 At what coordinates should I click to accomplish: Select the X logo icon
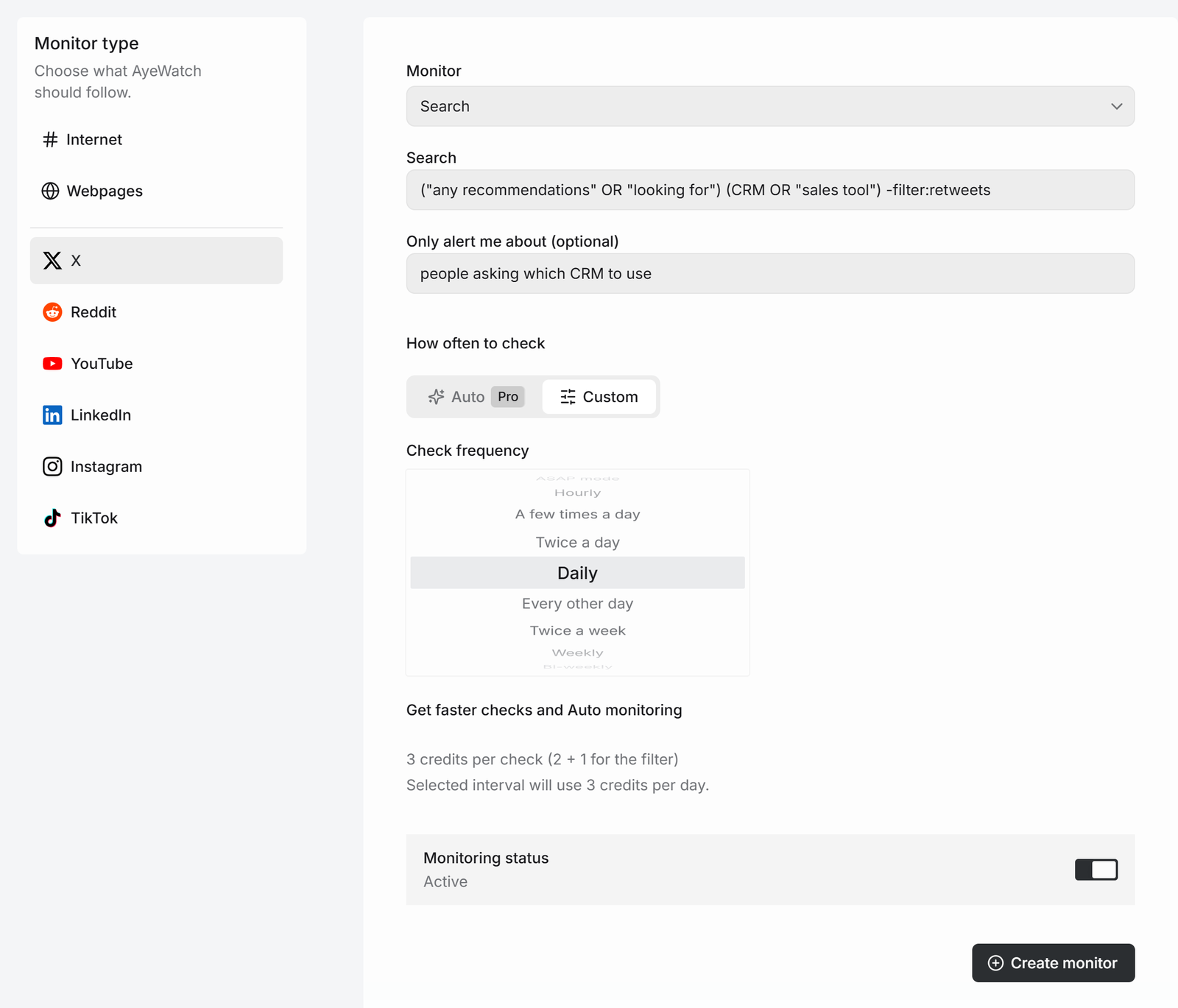(x=52, y=261)
